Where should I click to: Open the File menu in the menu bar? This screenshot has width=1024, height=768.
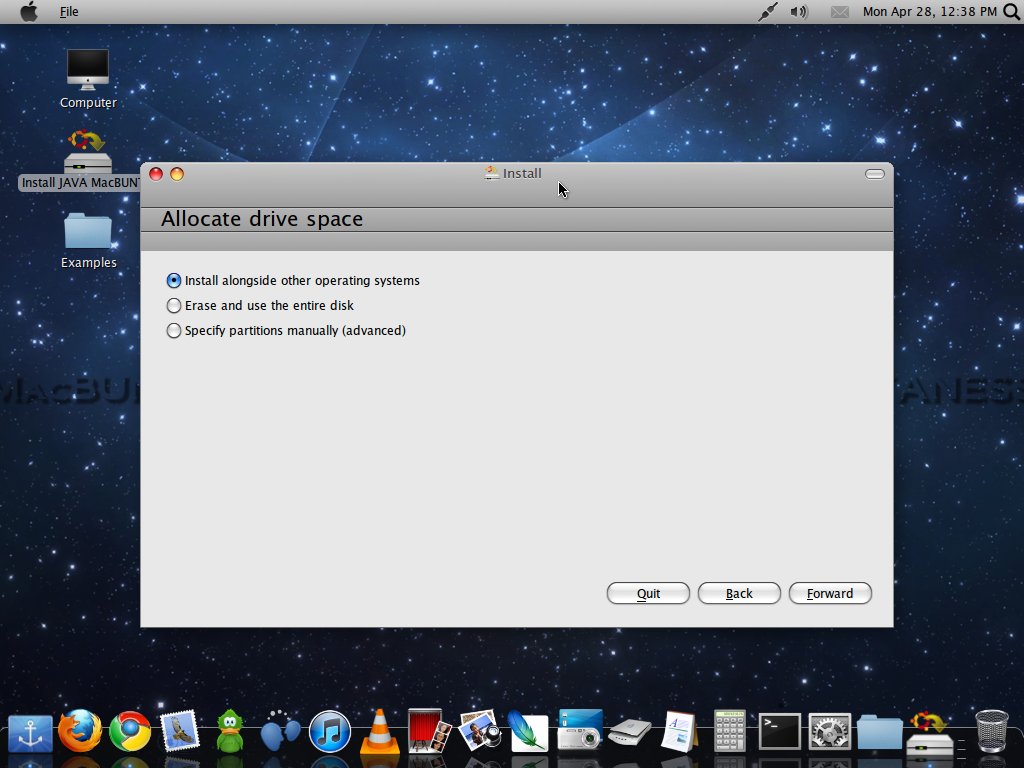[x=69, y=12]
